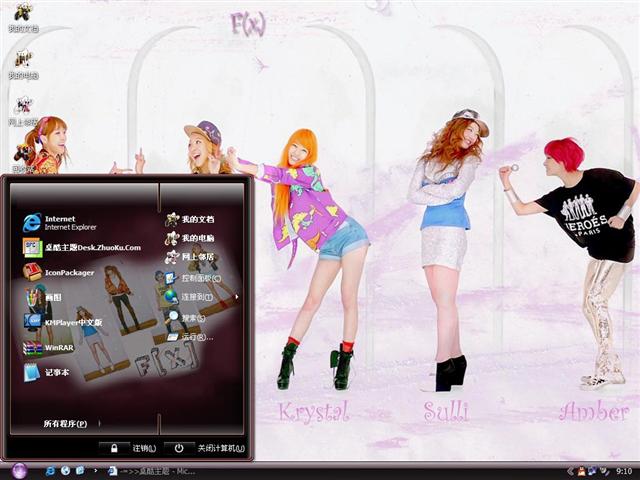640x480 pixels.
Task: Click the 注销(L) log off button
Action: (x=128, y=448)
